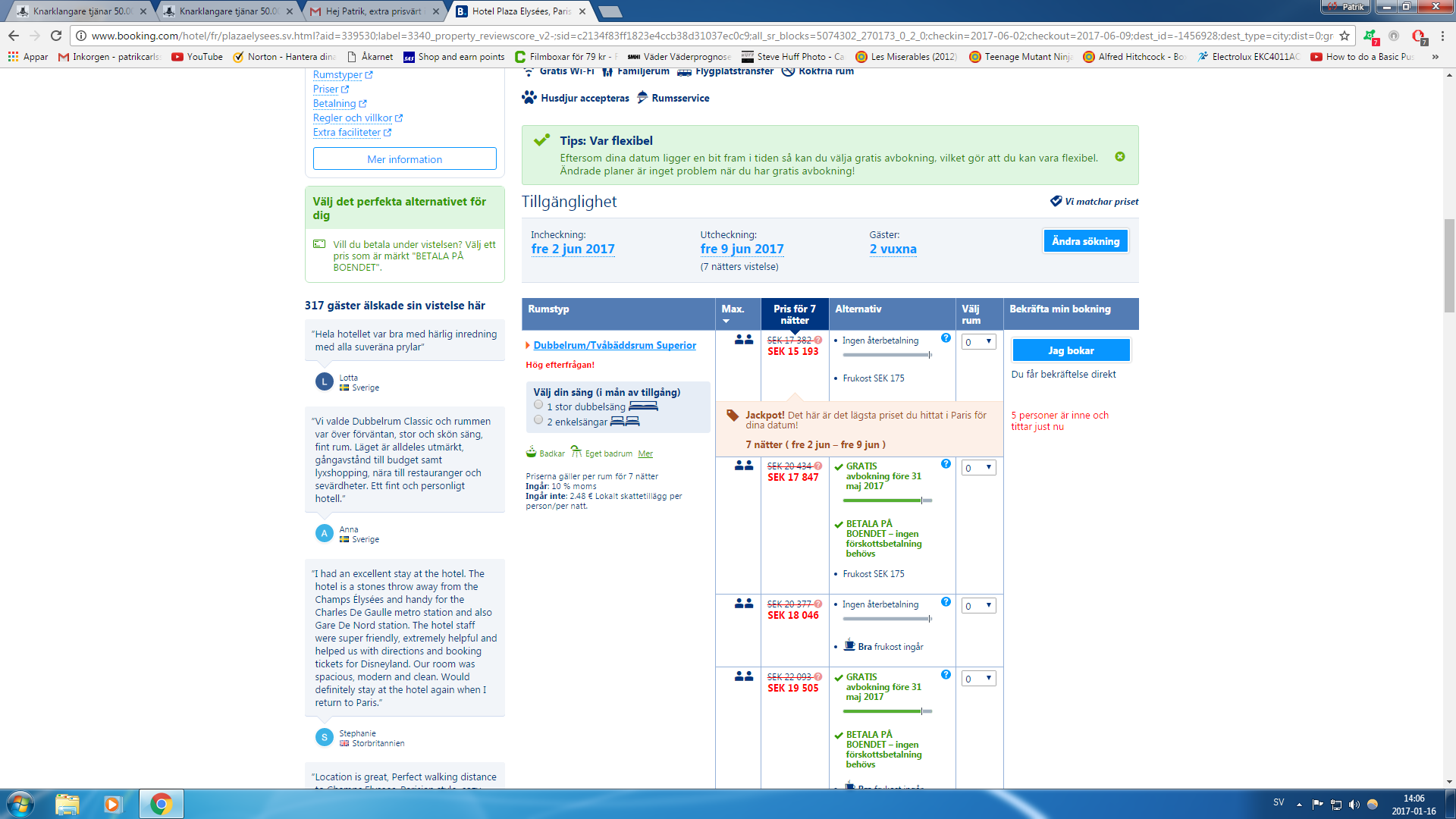The height and width of the screenshot is (819, 1456).
Task: Open the Dubbelrum/Tvåbäddsrum Superior room link
Action: pos(614,345)
